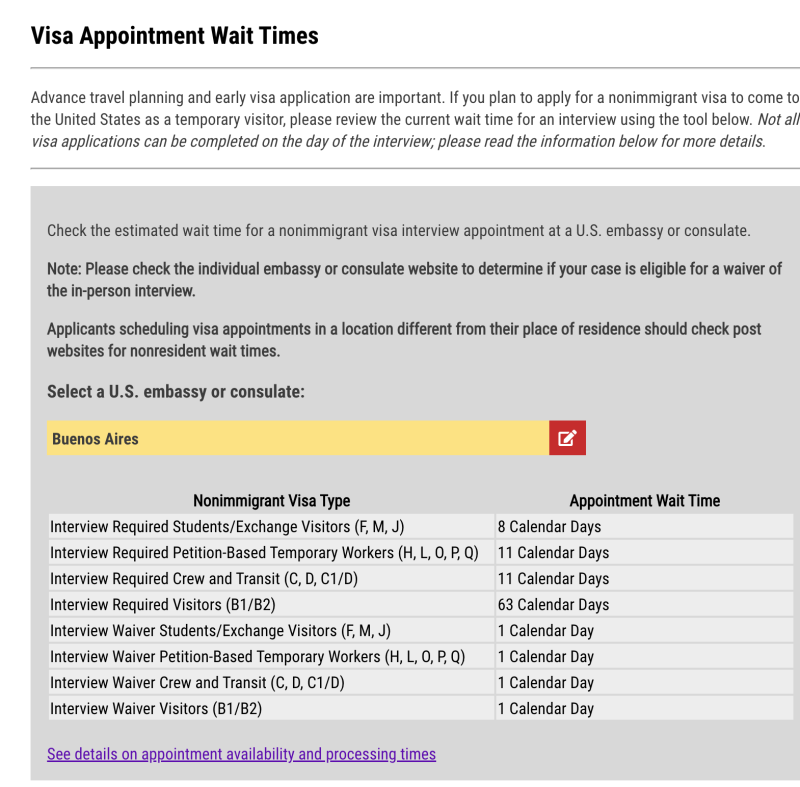Click the 63 Calendar Days wait time
The height and width of the screenshot is (787, 800).
coord(553,605)
